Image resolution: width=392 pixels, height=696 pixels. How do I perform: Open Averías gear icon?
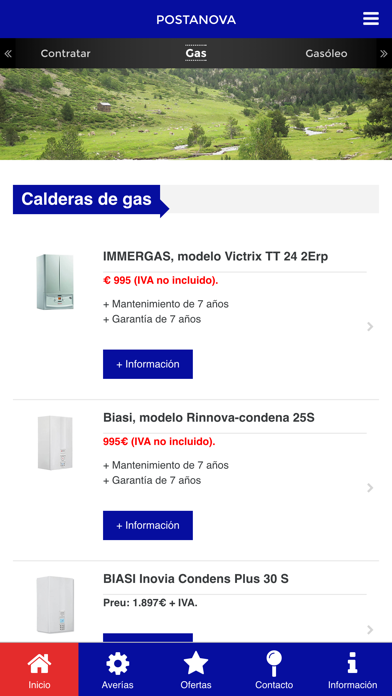click(118, 664)
